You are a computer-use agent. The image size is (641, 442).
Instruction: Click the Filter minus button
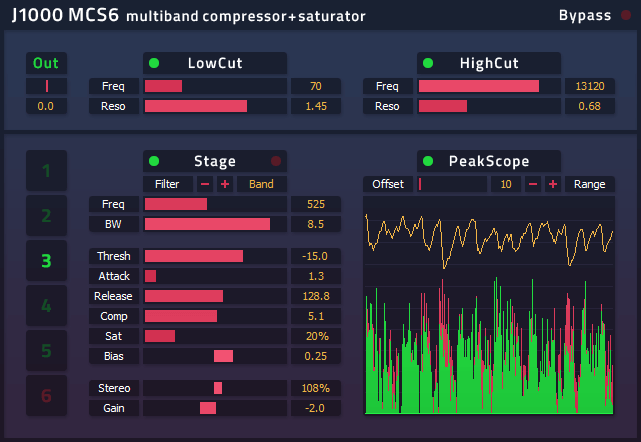click(205, 184)
